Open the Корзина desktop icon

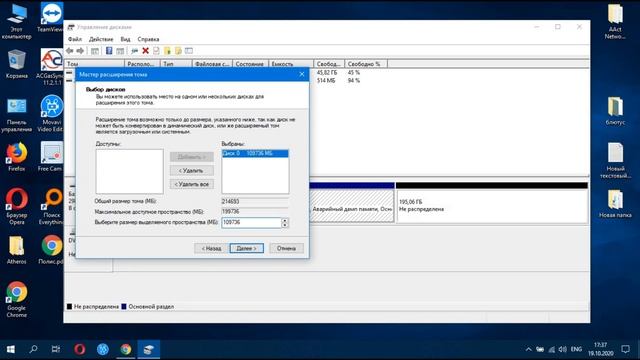pos(16,64)
